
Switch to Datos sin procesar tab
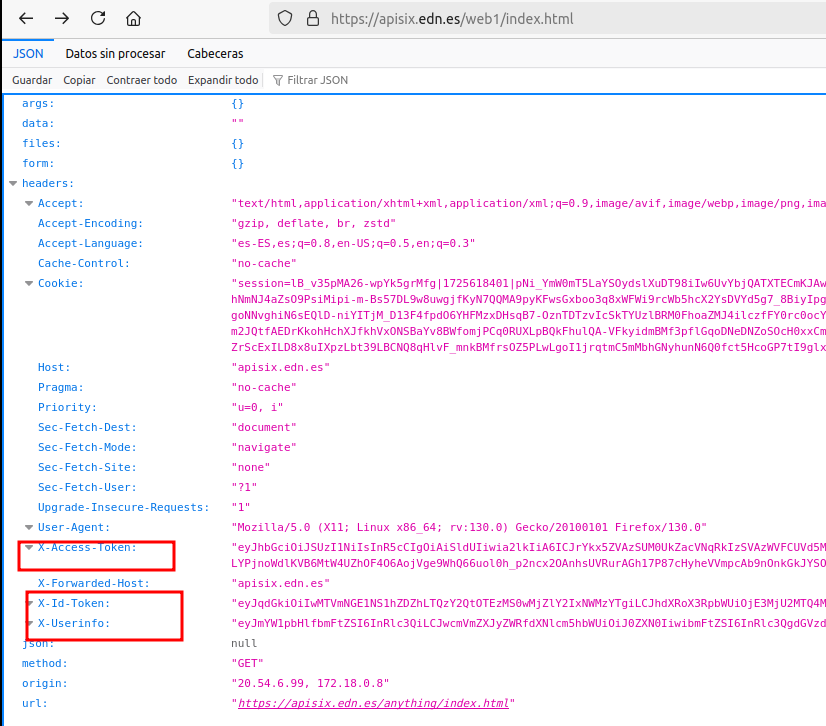115,54
